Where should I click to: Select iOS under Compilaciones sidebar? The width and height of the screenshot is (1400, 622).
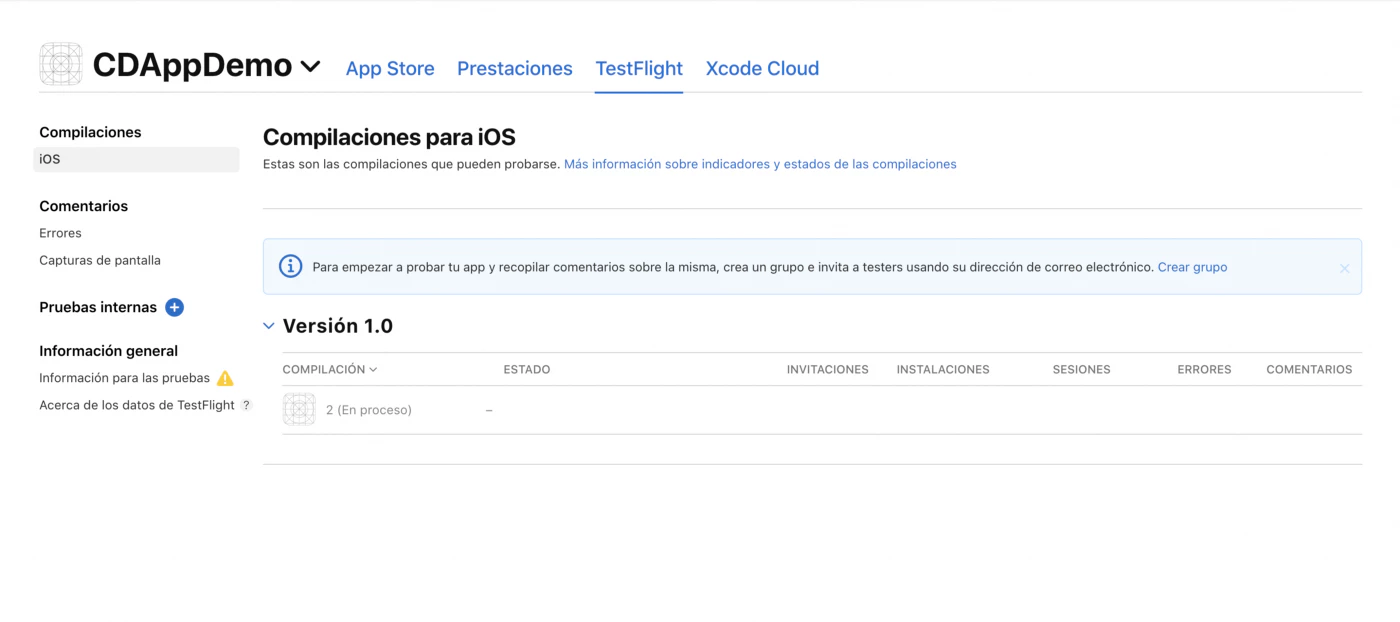(x=49, y=158)
